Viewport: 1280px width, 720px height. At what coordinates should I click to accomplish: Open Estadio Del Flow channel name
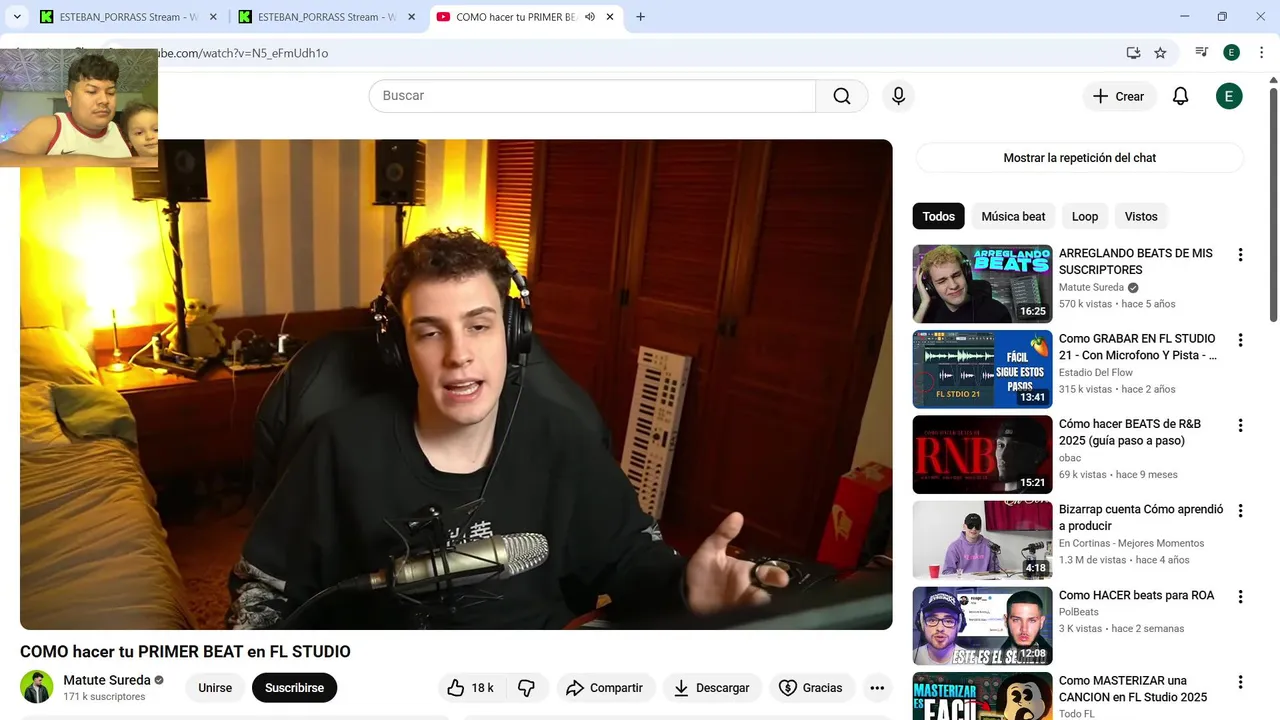[x=1096, y=373]
